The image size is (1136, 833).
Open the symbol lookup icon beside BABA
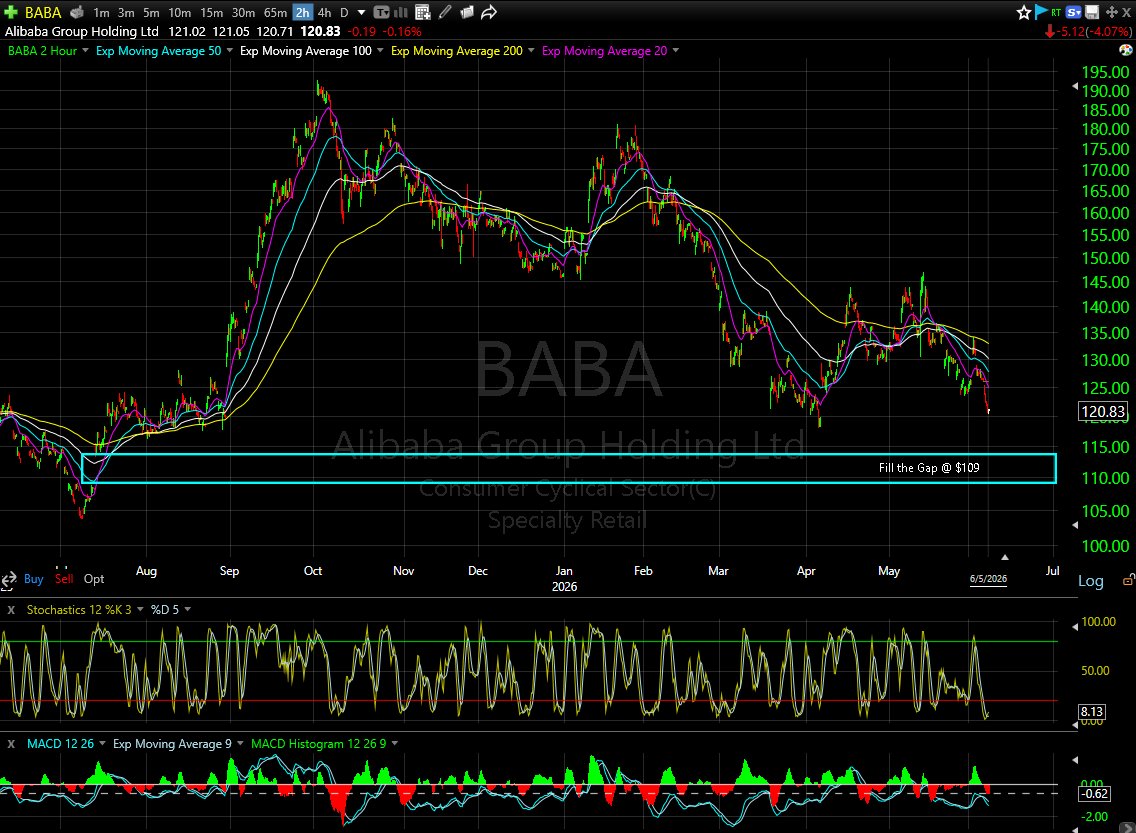77,12
